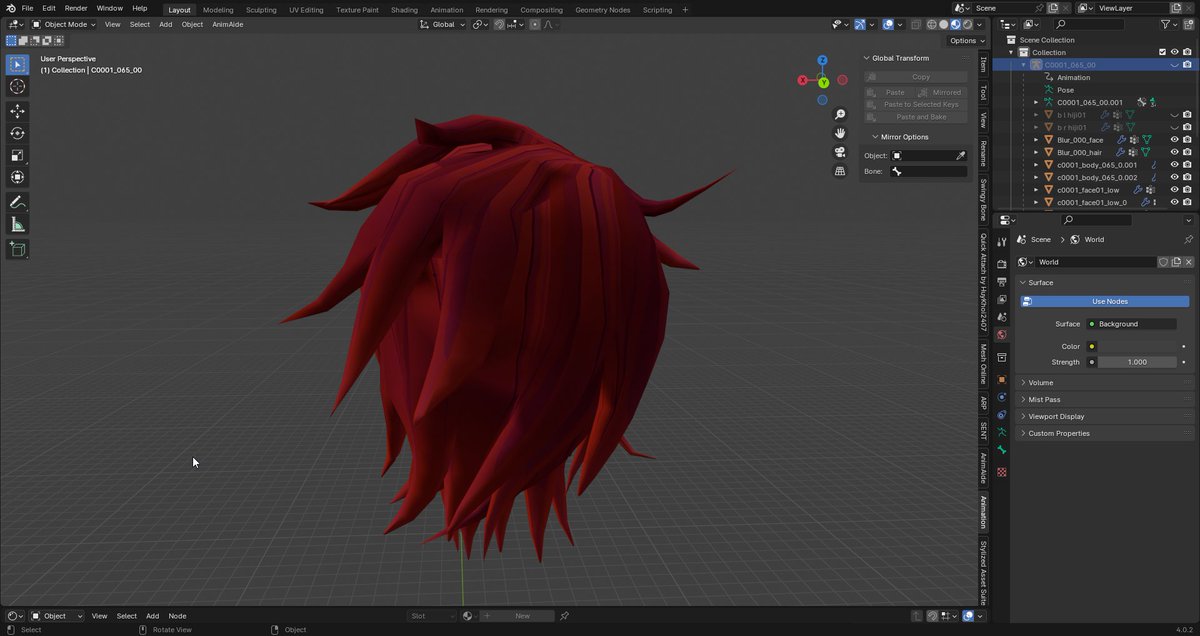This screenshot has width=1200, height=636.
Task: Hide Blur_000_face in viewport
Action: 1175,140
